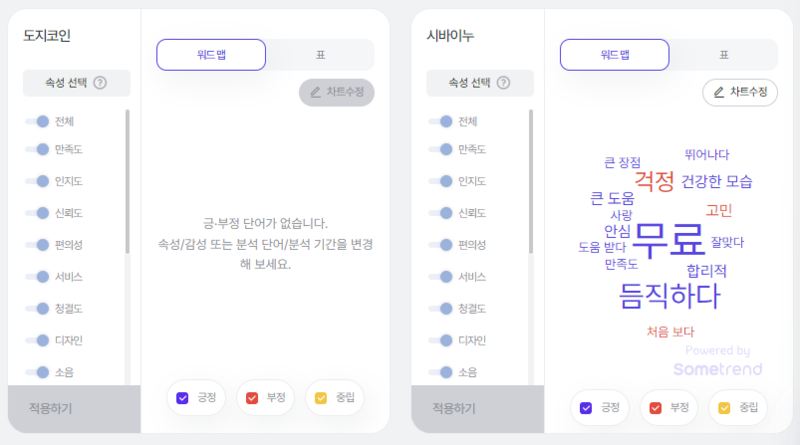Click 적용하기 button in 도지코인 panel
The width and height of the screenshot is (800, 445).
point(74,409)
